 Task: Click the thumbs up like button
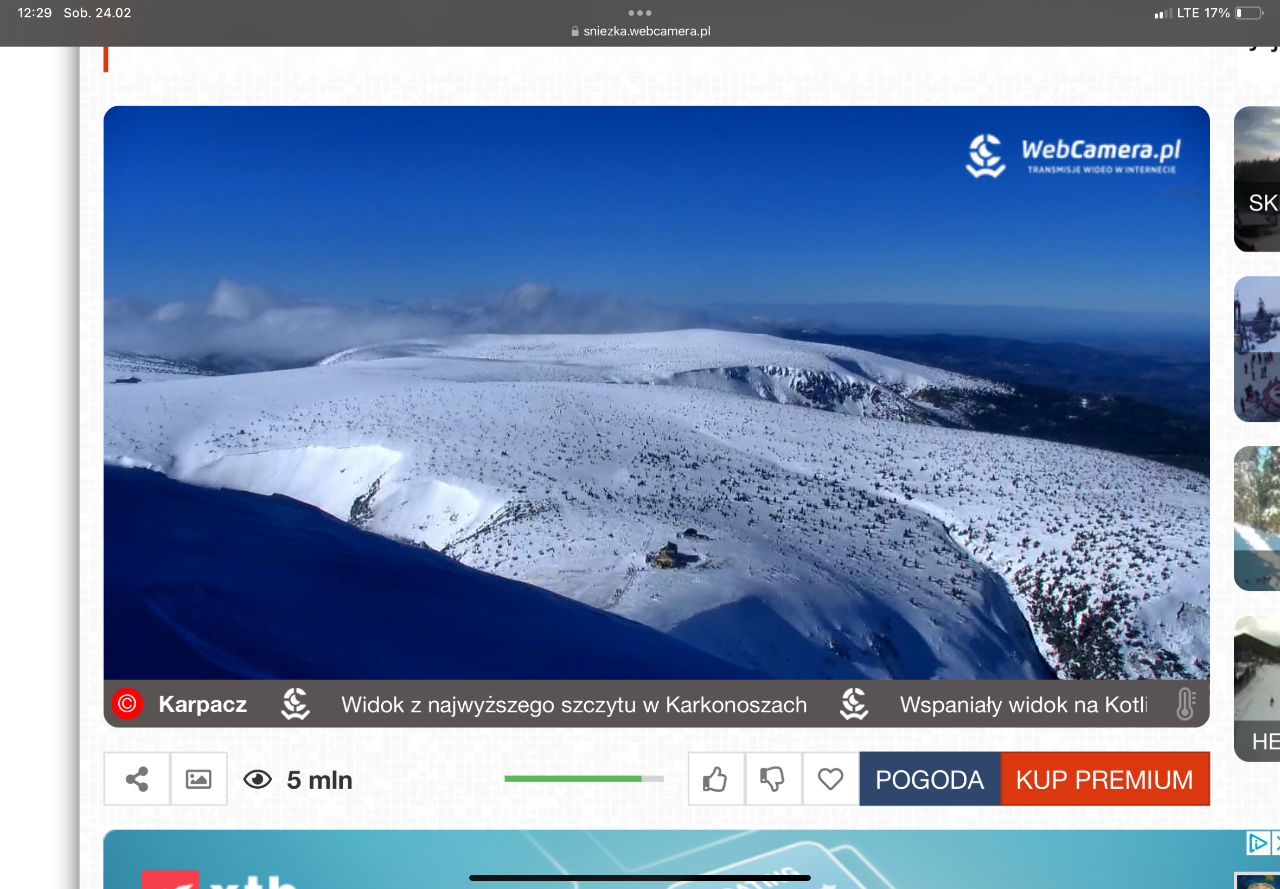click(715, 779)
